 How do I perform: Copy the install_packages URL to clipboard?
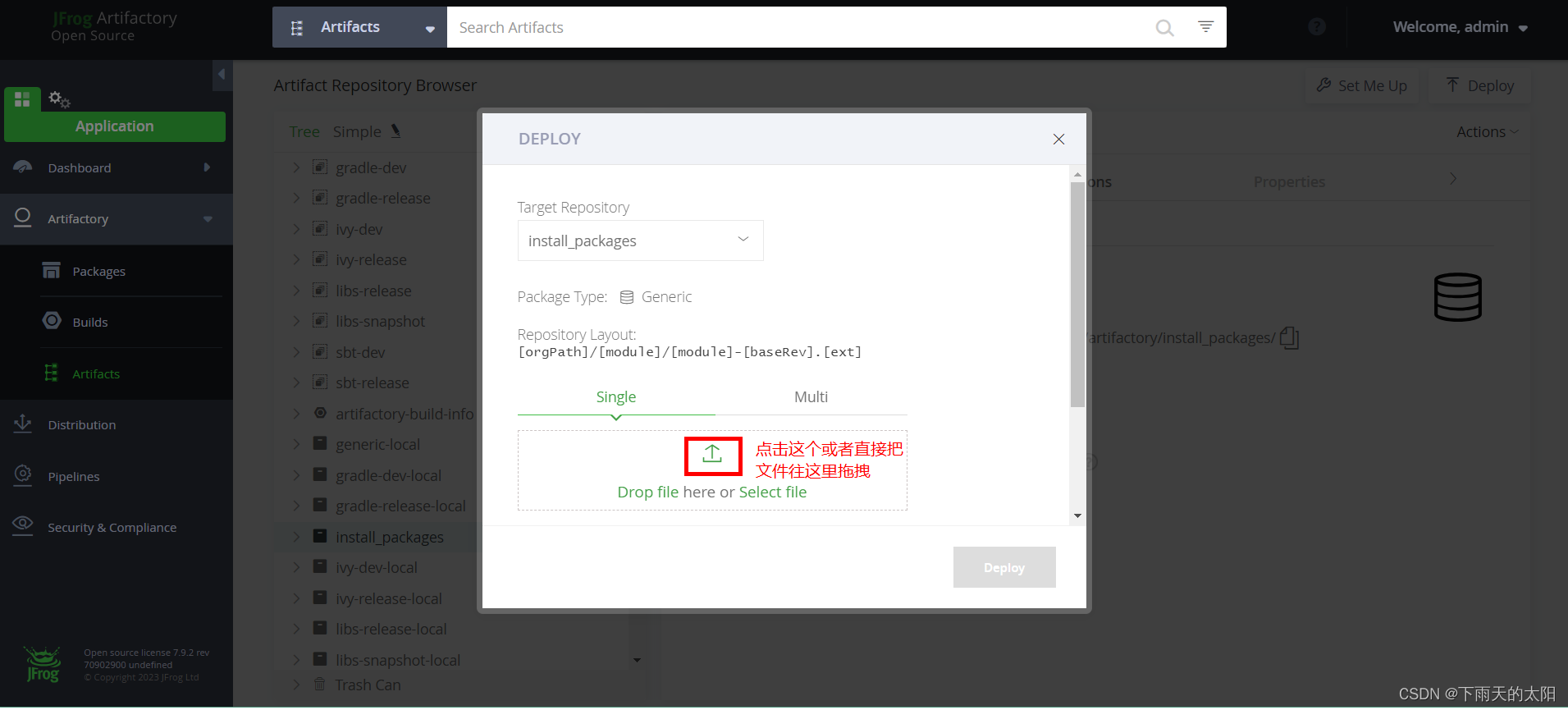(x=1289, y=338)
